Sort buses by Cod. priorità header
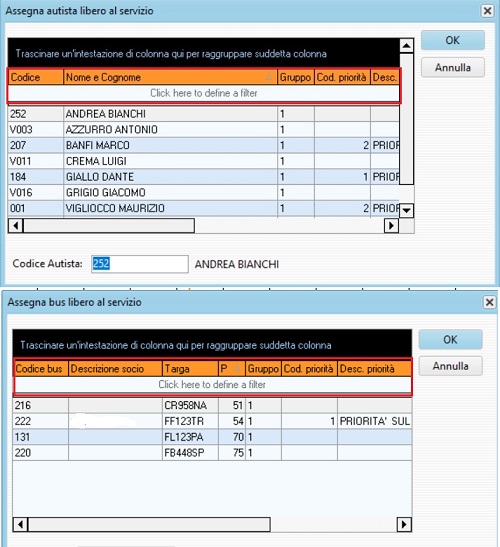 tap(309, 369)
